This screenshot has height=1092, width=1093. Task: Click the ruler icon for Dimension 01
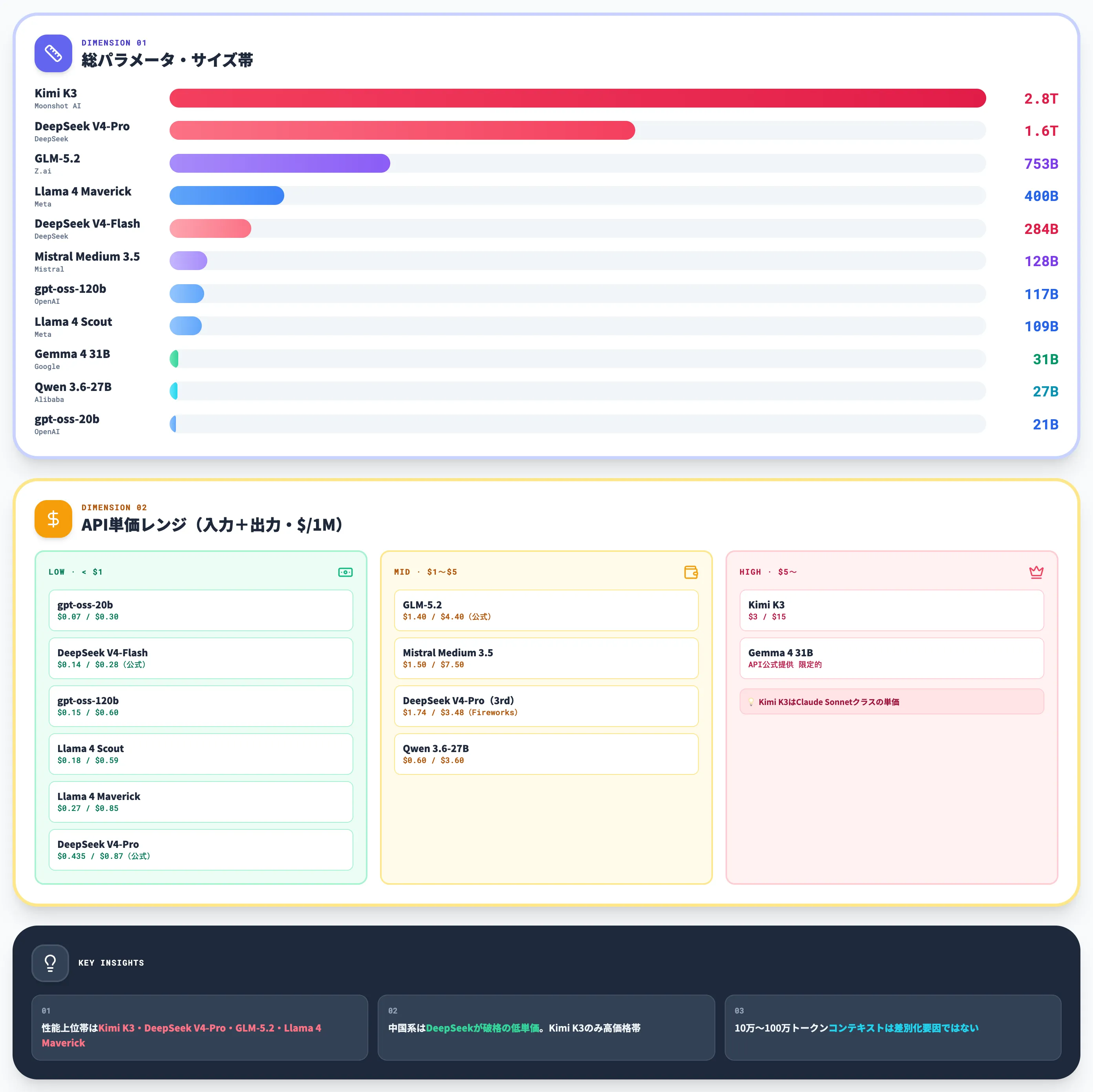tap(53, 53)
